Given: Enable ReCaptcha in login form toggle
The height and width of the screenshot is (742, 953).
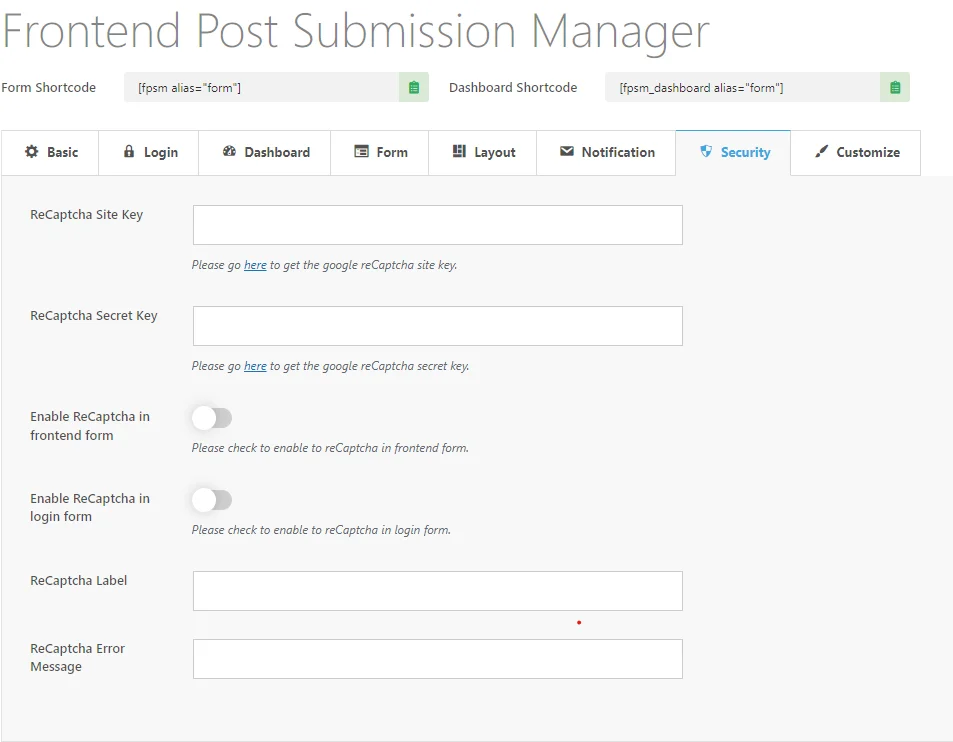Looking at the screenshot, I should [212, 500].
